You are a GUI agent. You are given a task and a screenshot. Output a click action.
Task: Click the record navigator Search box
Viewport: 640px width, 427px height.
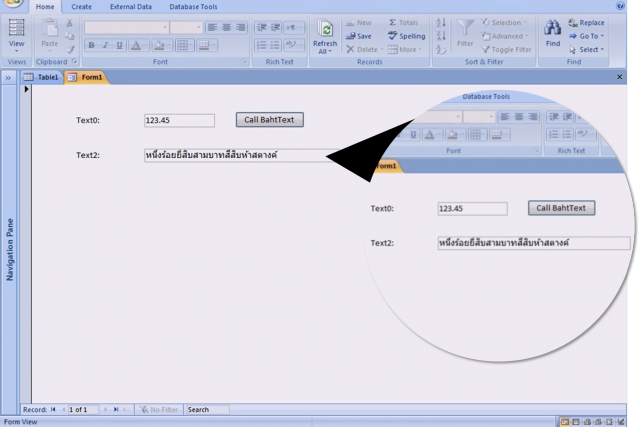(x=207, y=409)
